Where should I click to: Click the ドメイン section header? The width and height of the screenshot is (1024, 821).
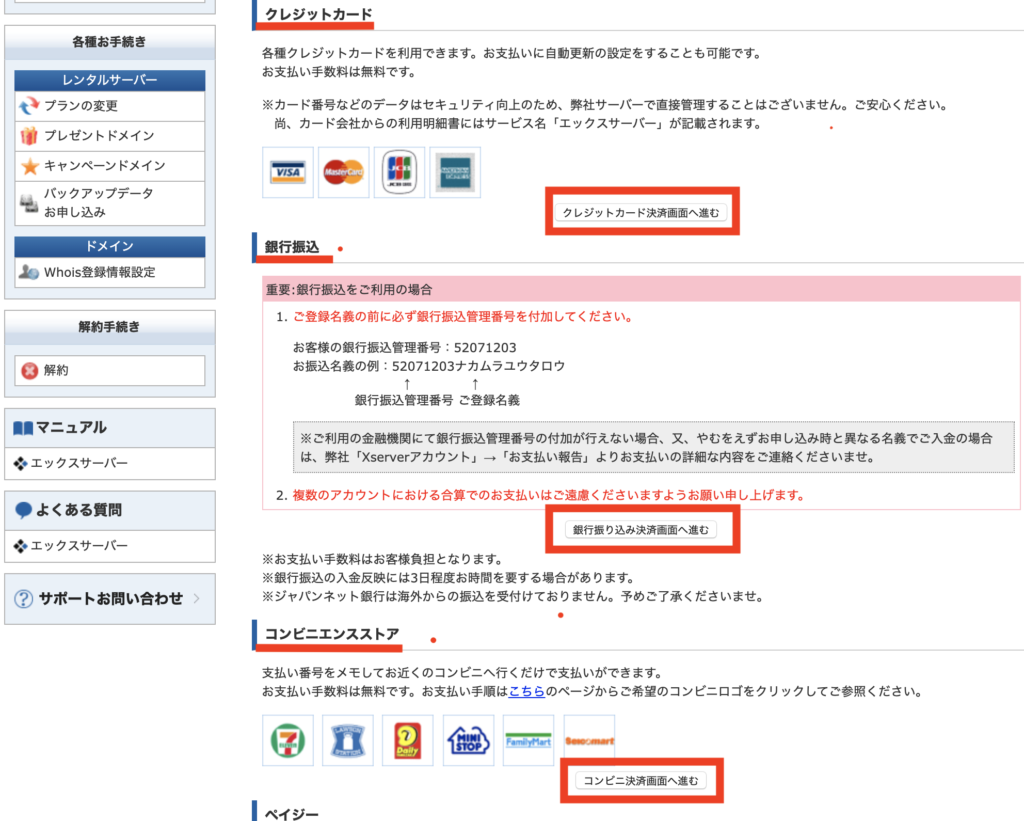click(x=110, y=246)
